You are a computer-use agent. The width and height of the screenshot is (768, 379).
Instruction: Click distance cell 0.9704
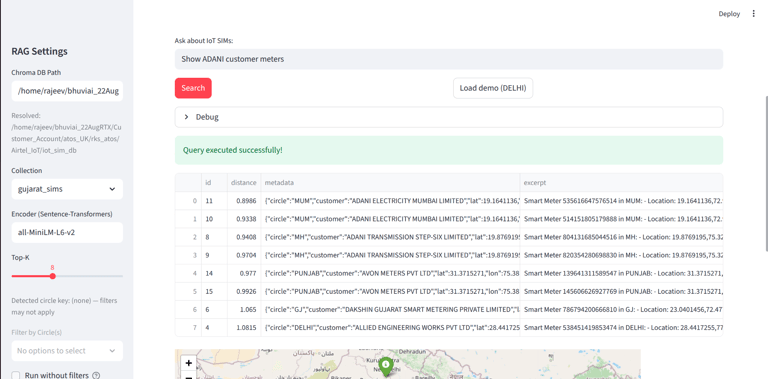[244, 255]
